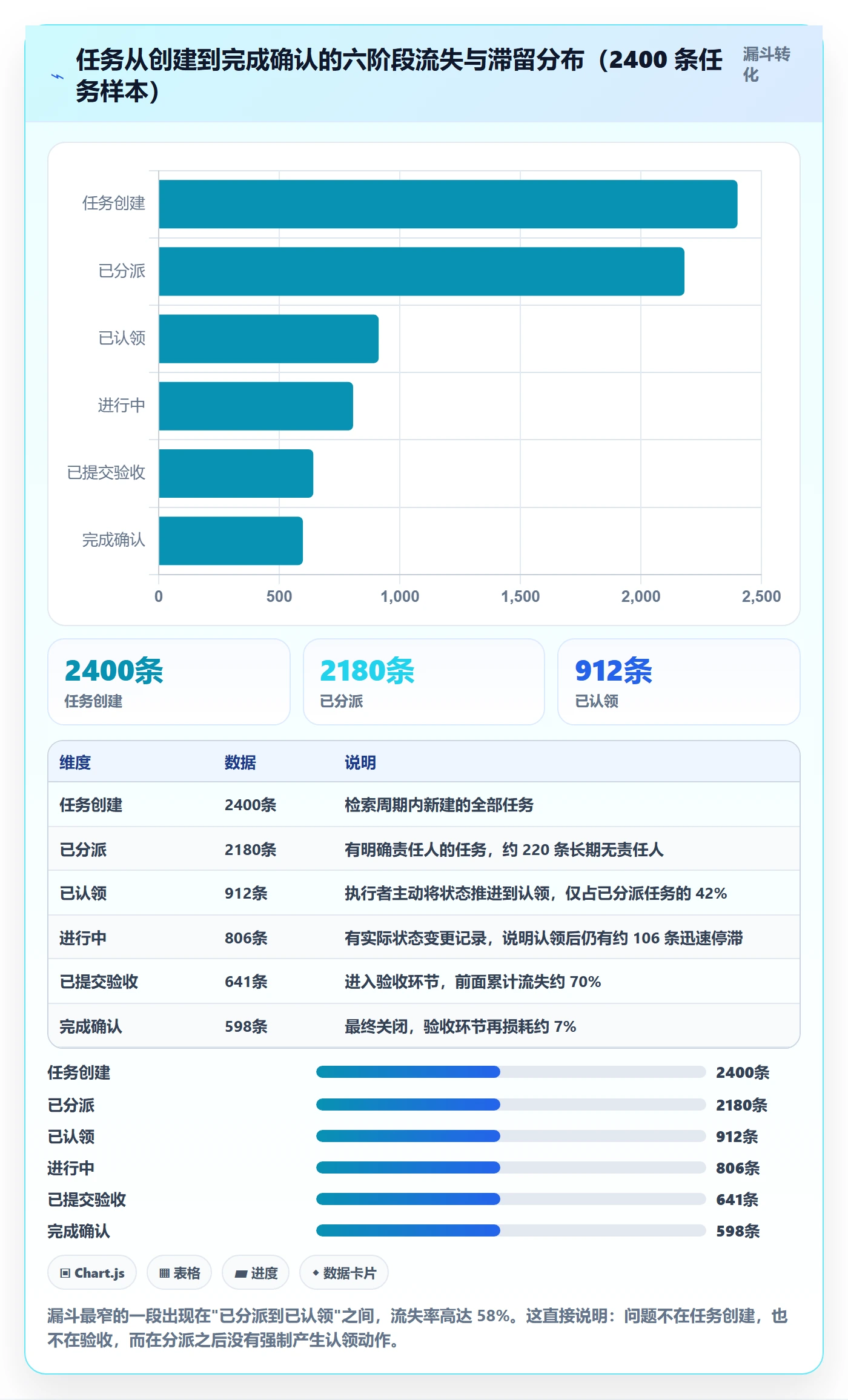Click the 任务创建 progress bar showing 2400条
Image resolution: width=848 pixels, height=1400 pixels.
pyautogui.click(x=511, y=1072)
